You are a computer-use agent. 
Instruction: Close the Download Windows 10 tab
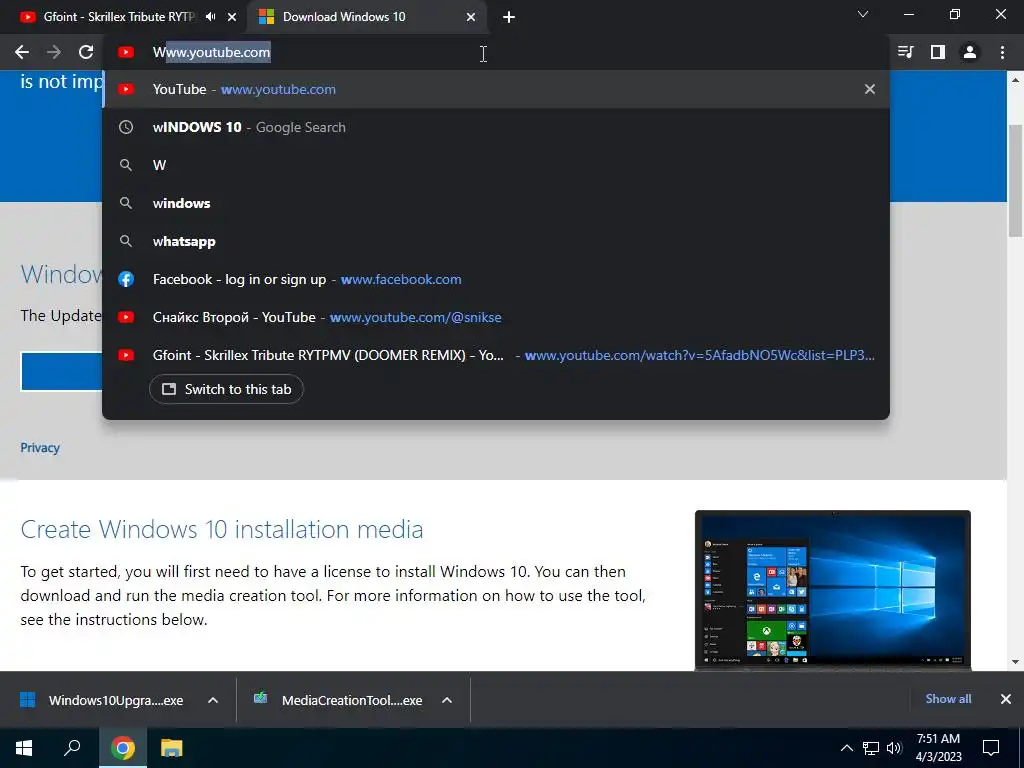coord(471,17)
